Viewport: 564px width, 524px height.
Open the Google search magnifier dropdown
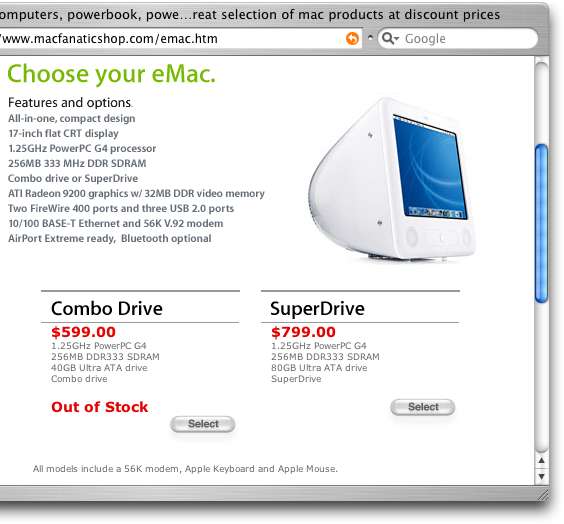[390, 38]
